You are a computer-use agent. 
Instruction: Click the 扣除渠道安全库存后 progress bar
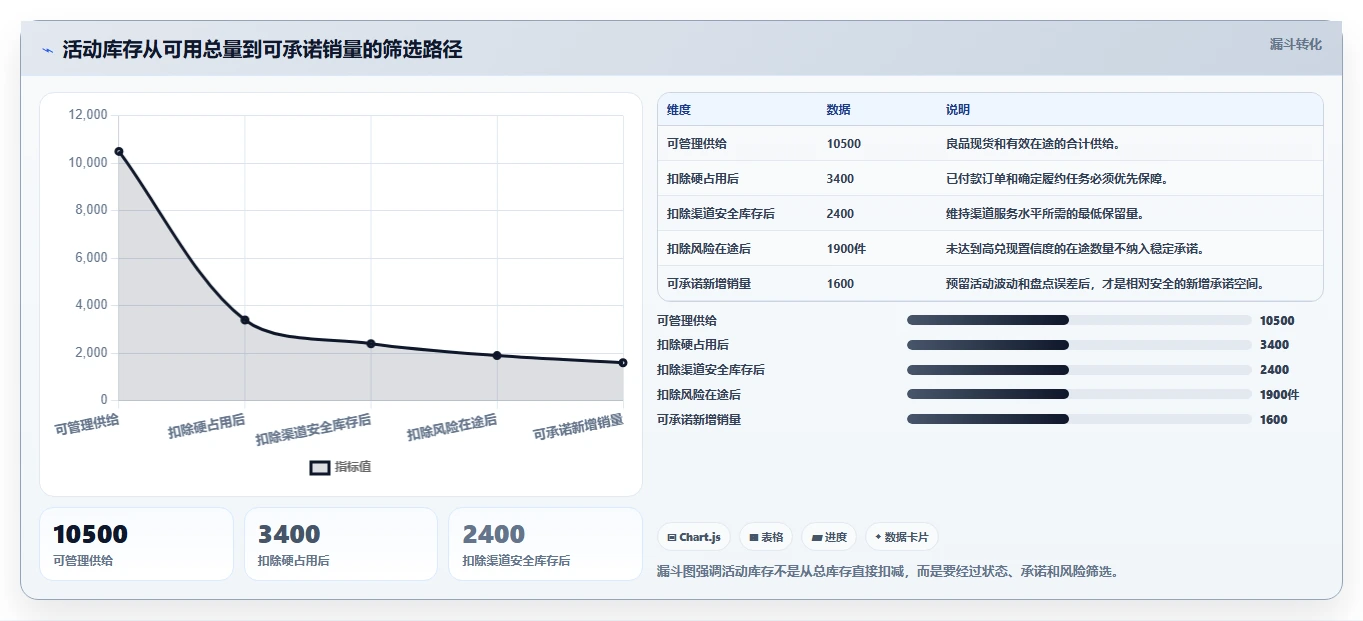(x=1079, y=370)
